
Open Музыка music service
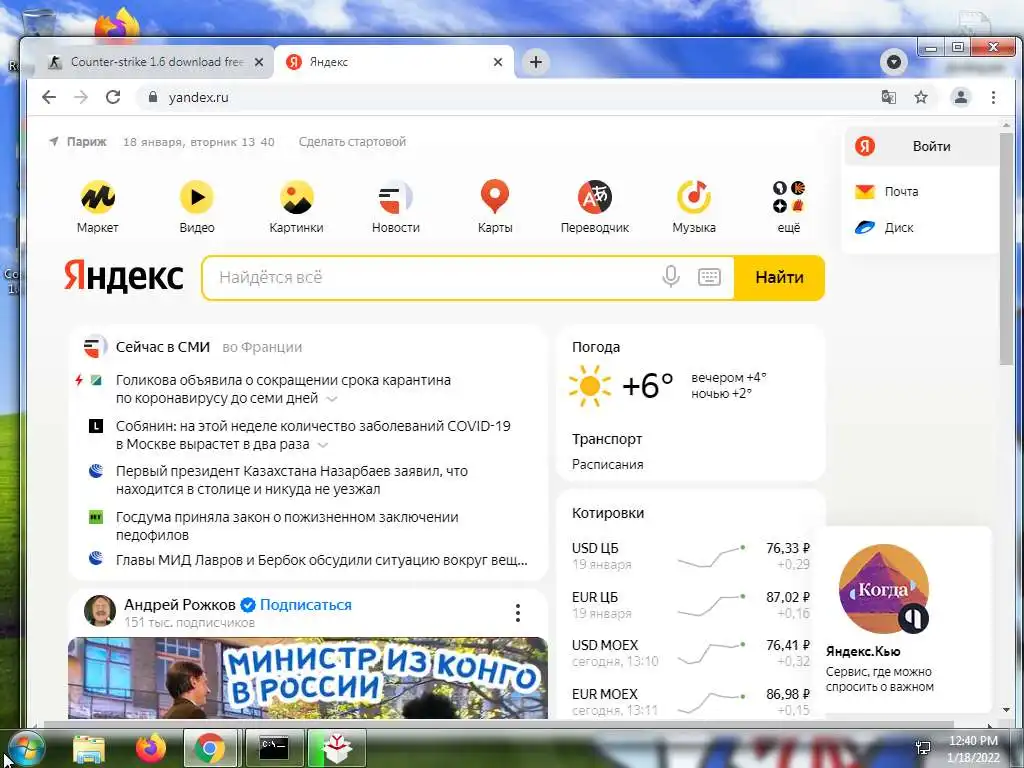point(694,197)
